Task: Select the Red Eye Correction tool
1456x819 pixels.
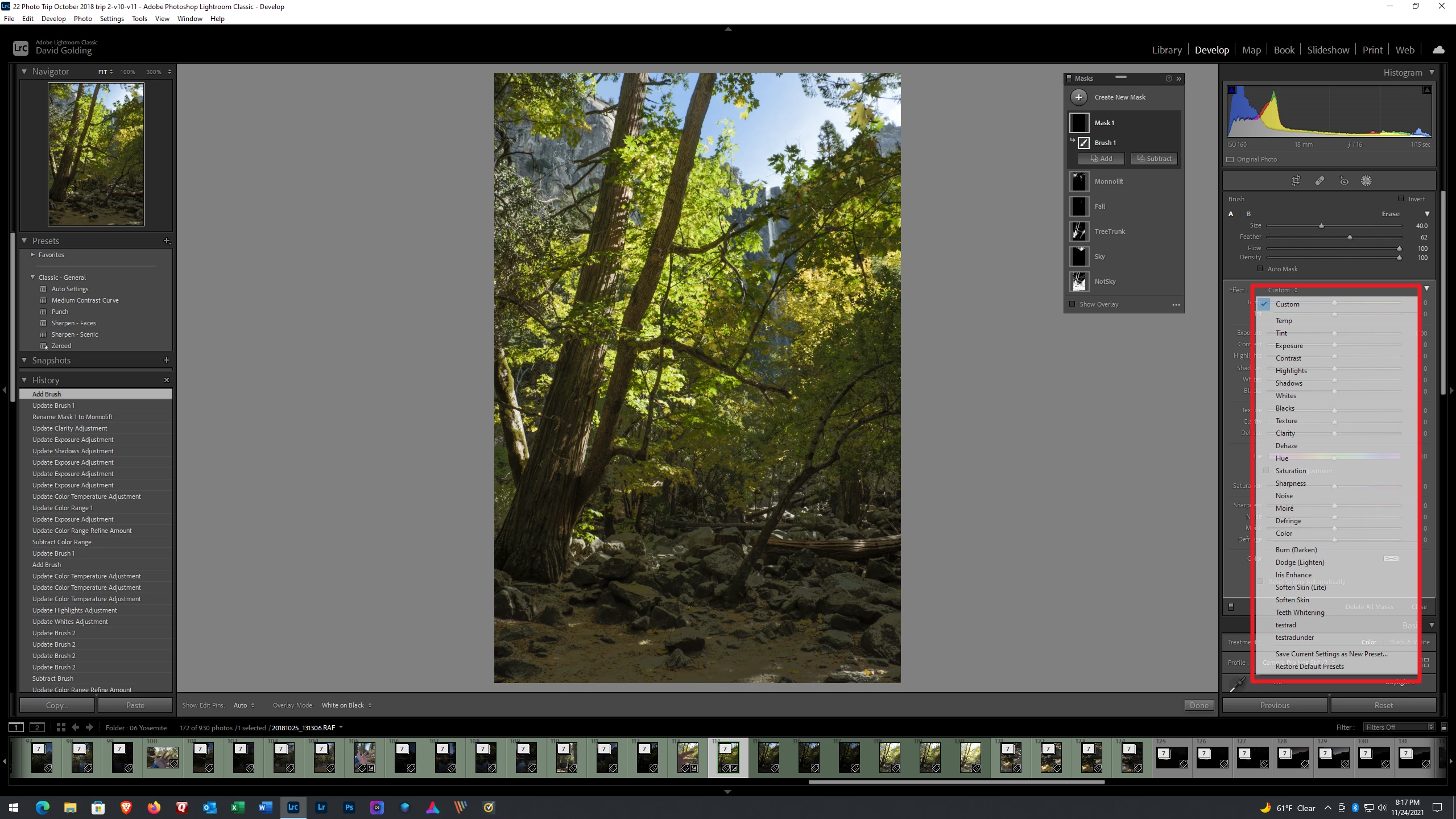Action: [1343, 181]
